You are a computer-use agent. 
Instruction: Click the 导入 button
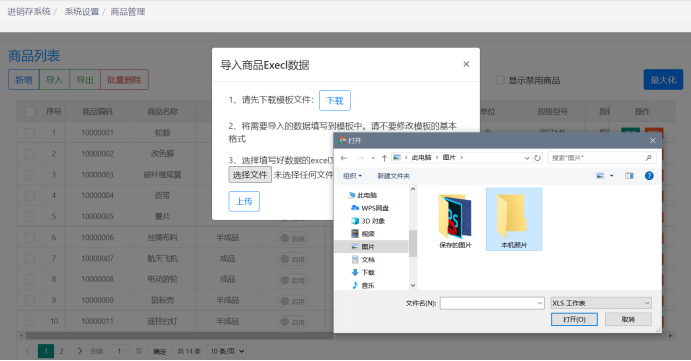(54, 80)
